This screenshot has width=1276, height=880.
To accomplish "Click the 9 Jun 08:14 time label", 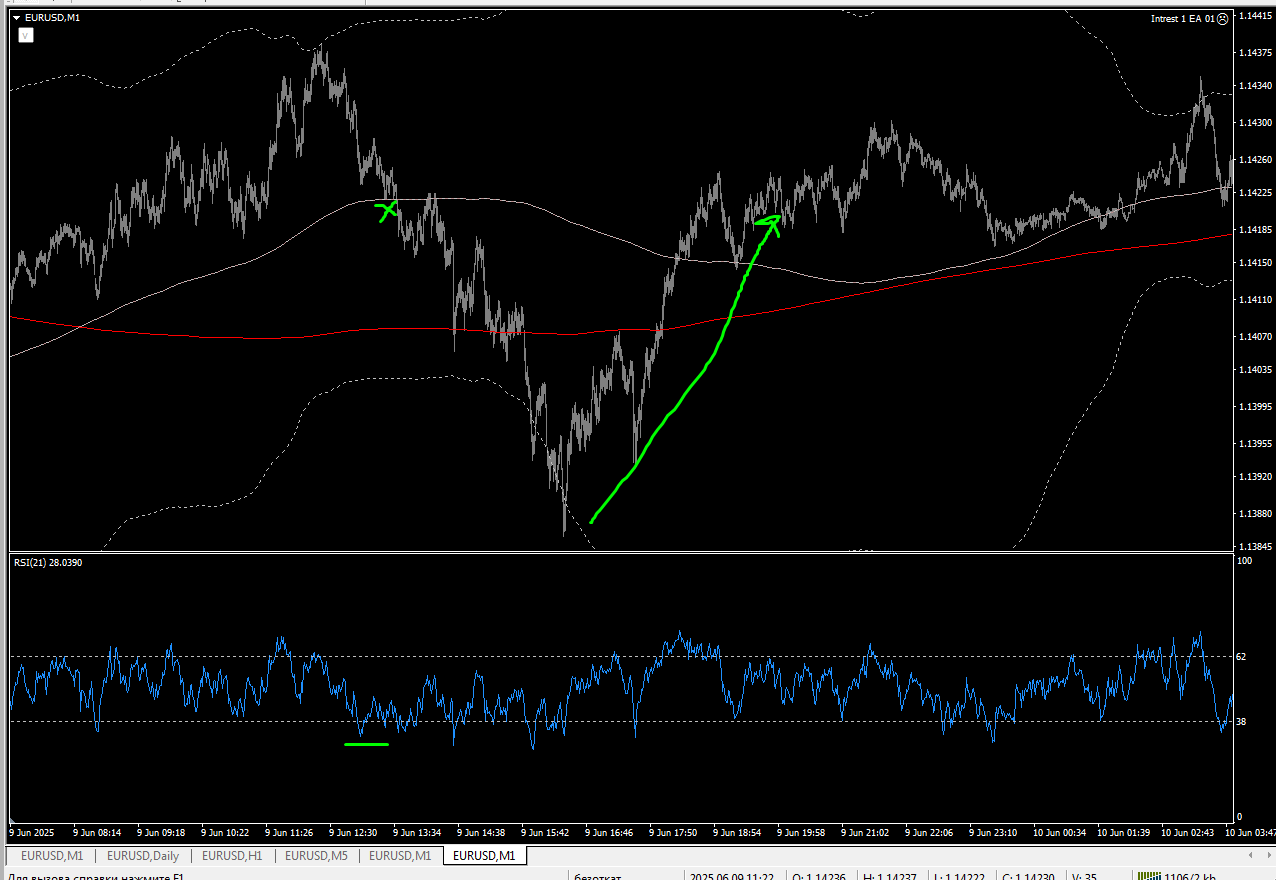I will click(x=97, y=832).
